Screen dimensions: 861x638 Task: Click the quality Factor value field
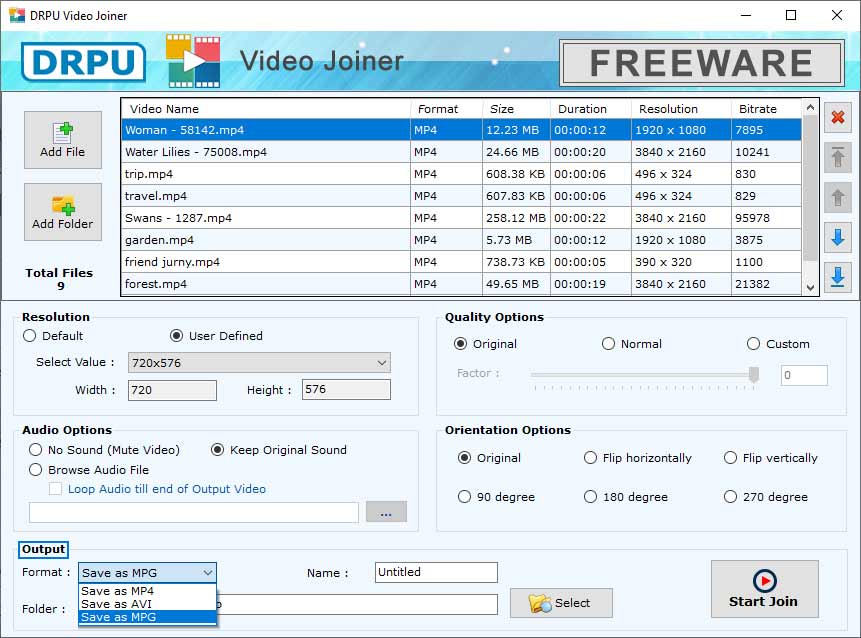(804, 376)
